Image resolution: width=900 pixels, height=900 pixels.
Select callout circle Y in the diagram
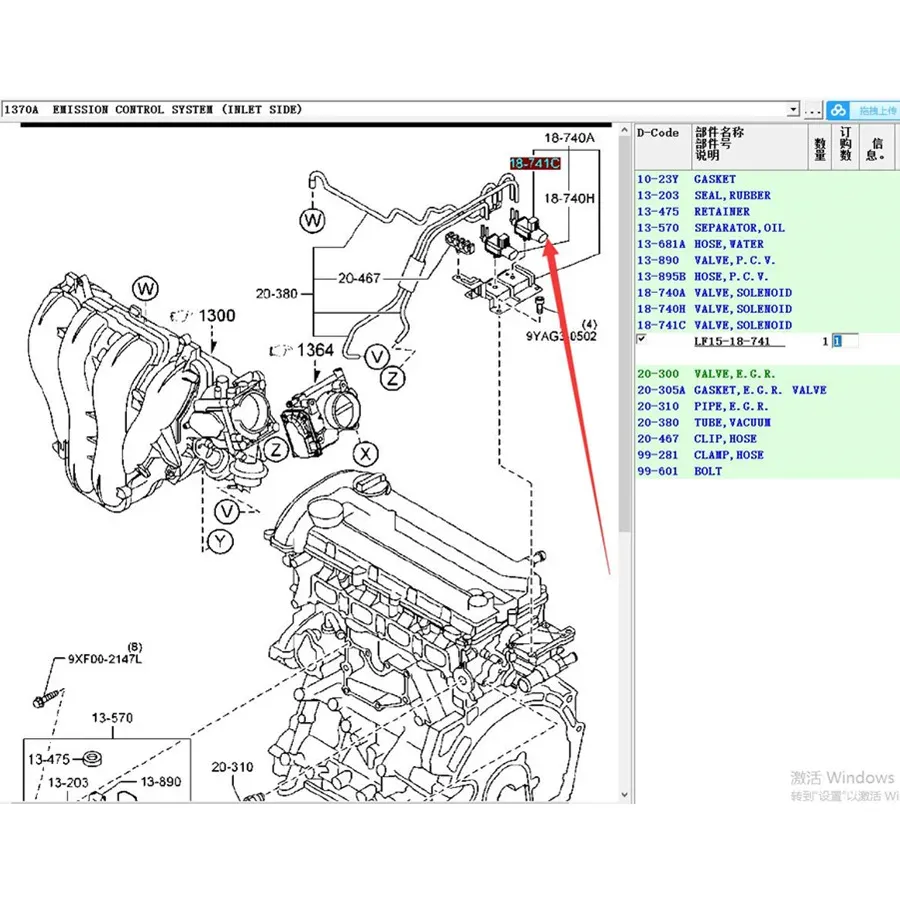click(x=220, y=539)
